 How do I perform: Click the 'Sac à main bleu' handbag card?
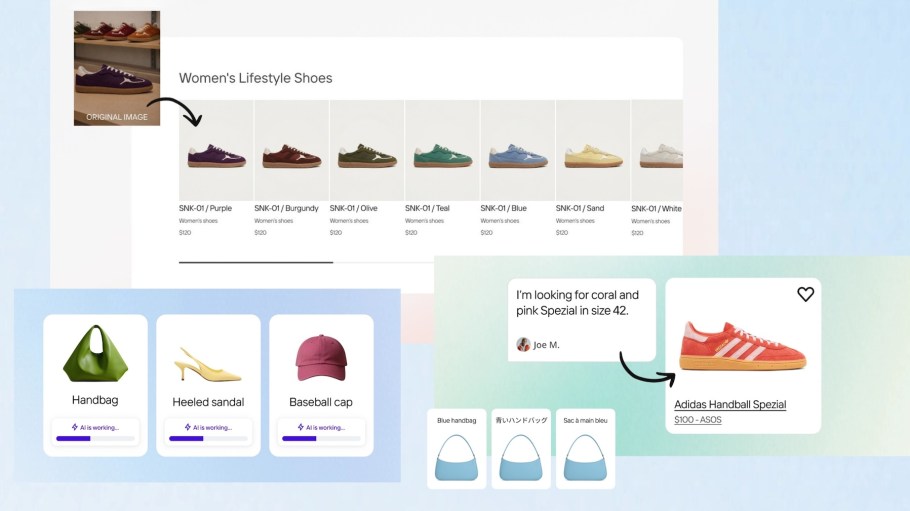pyautogui.click(x=586, y=449)
